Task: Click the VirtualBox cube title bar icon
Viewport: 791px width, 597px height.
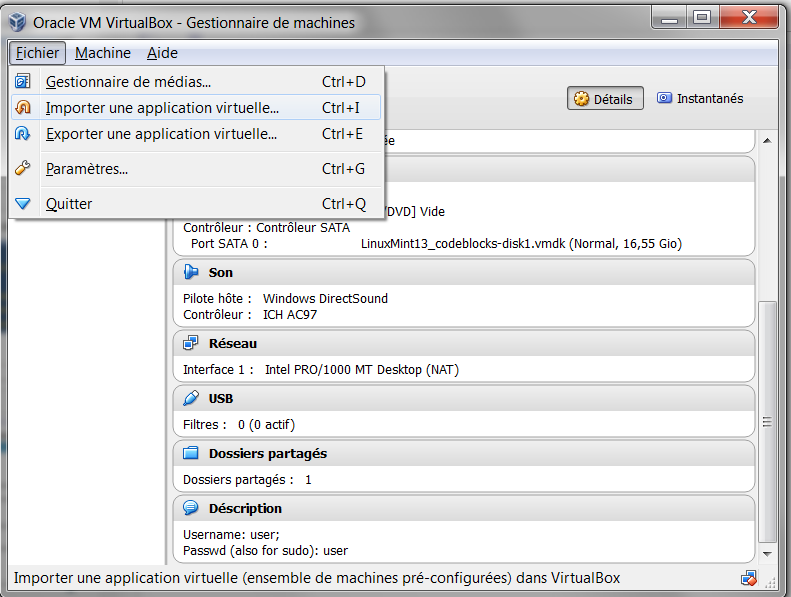Action: click(x=18, y=22)
